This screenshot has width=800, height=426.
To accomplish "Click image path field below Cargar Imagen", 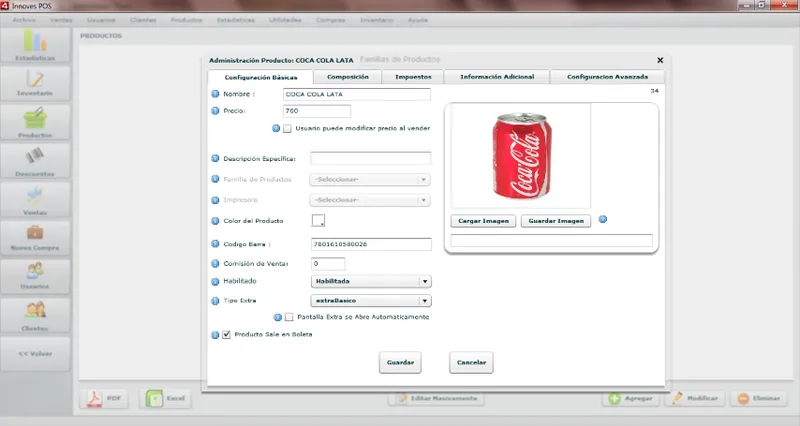I will click(x=552, y=240).
